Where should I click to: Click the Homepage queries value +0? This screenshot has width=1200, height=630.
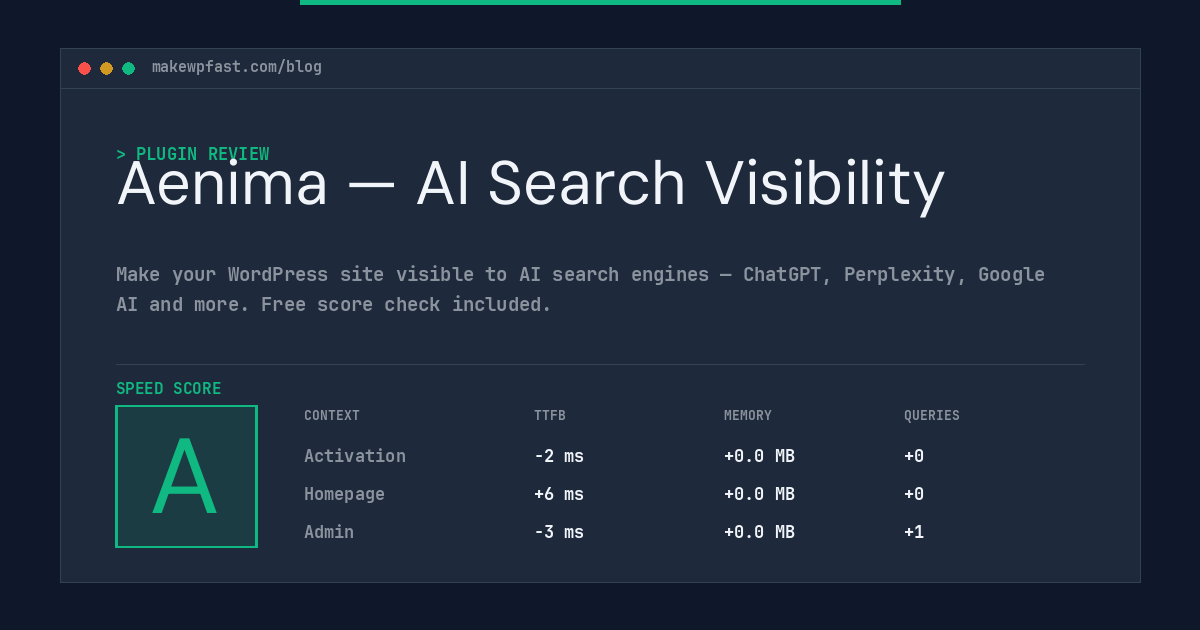[914, 494]
